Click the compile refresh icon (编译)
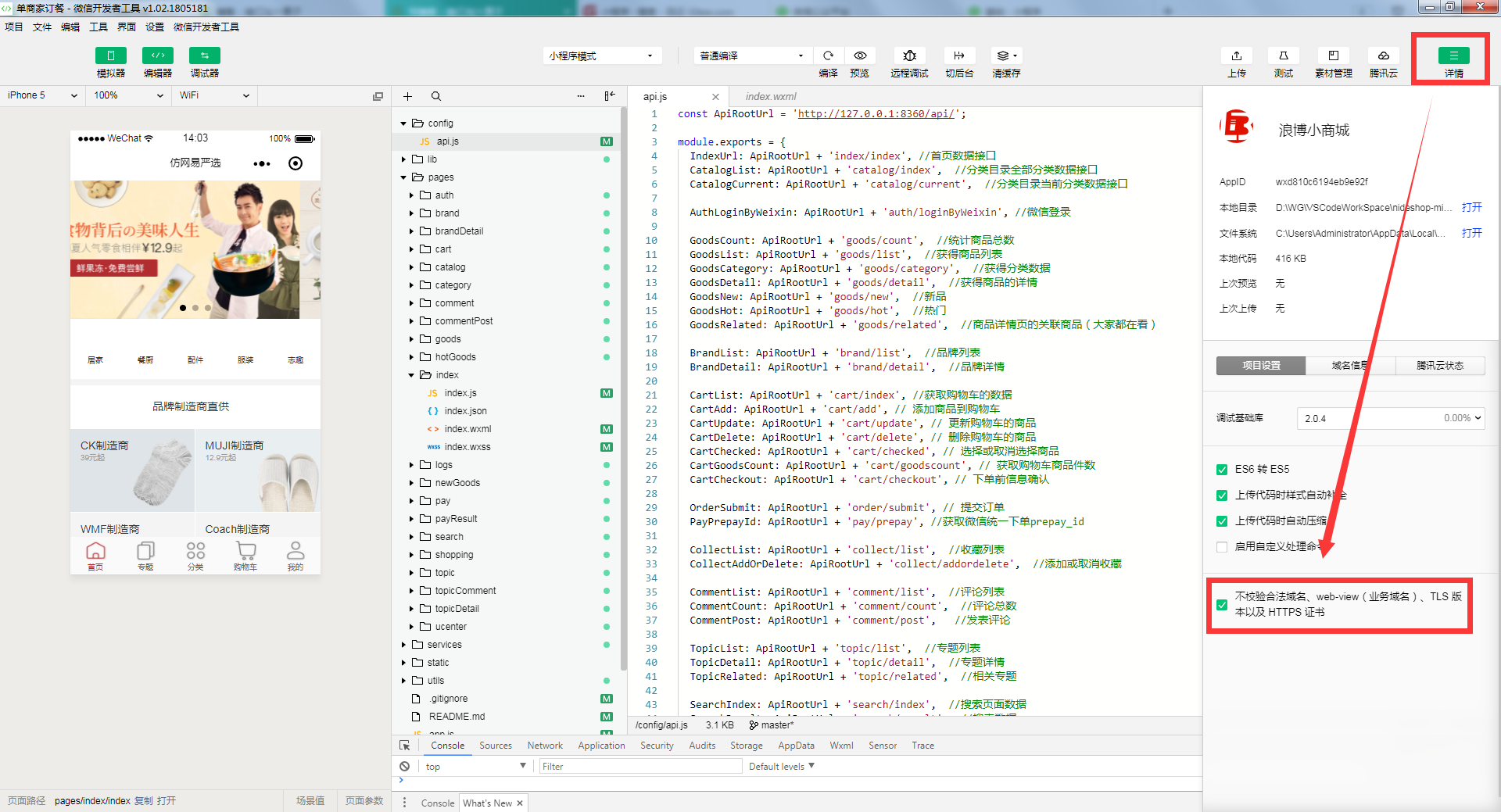This screenshot has width=1501, height=812. [829, 55]
